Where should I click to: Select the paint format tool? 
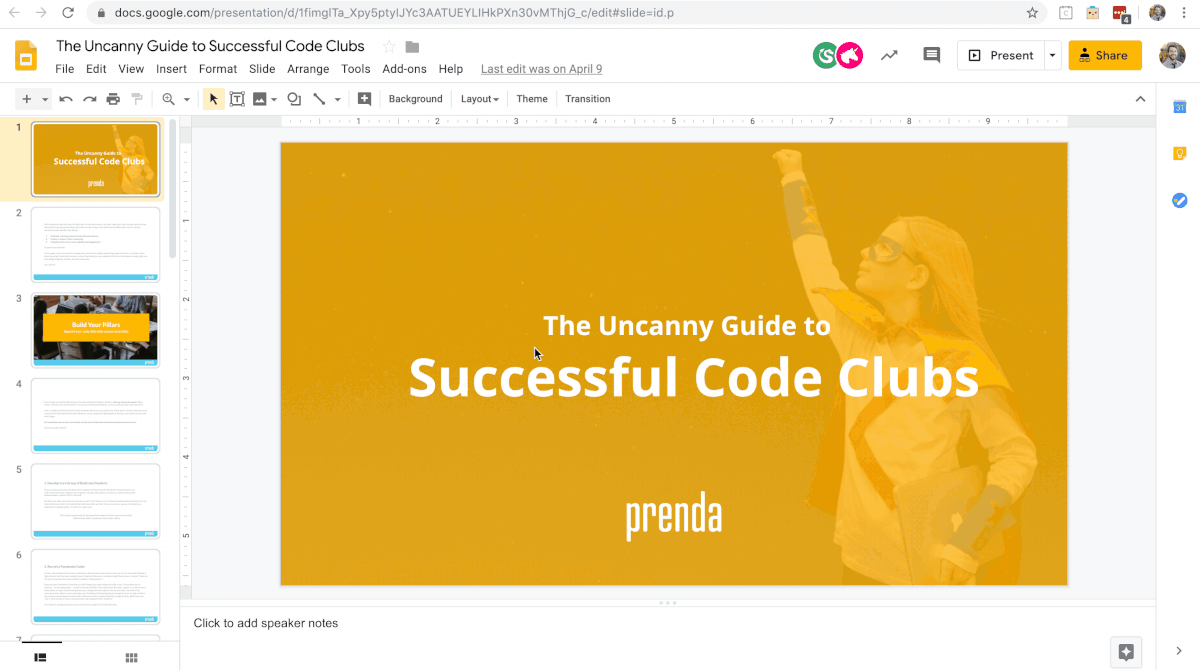coord(137,99)
